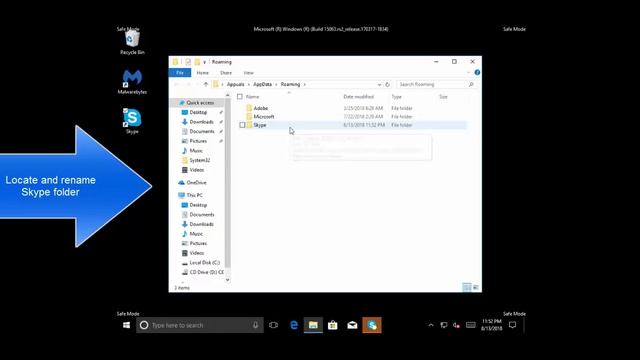Switch to the Share ribbon tab

pyautogui.click(x=226, y=73)
